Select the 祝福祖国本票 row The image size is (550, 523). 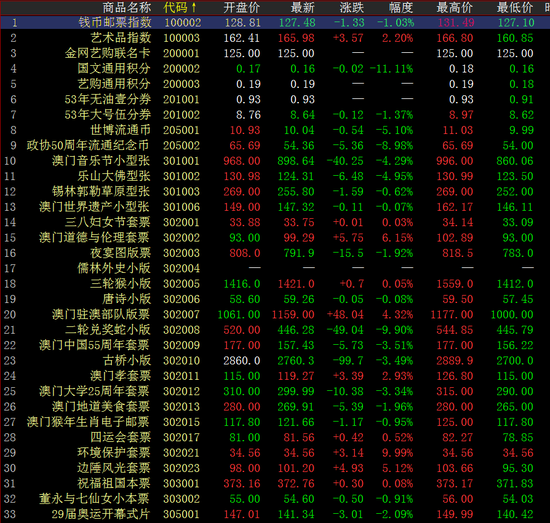tap(275, 483)
